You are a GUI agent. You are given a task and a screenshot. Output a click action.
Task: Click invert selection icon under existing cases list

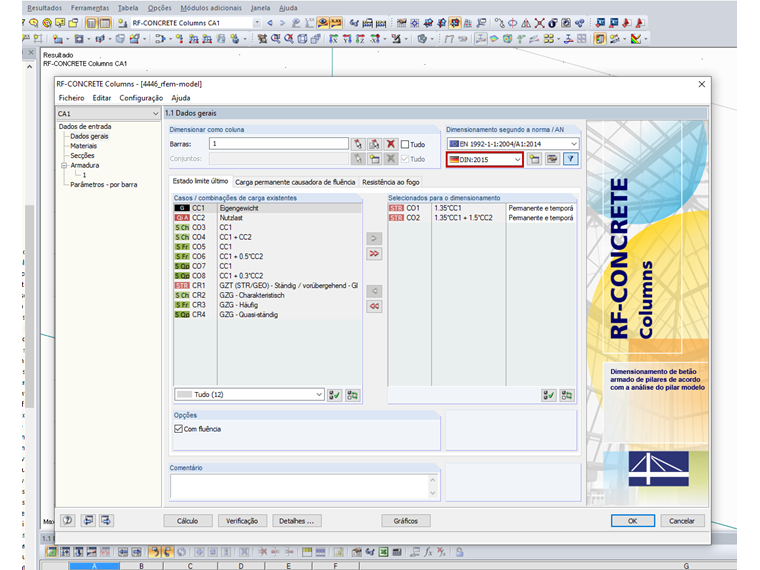coord(352,395)
